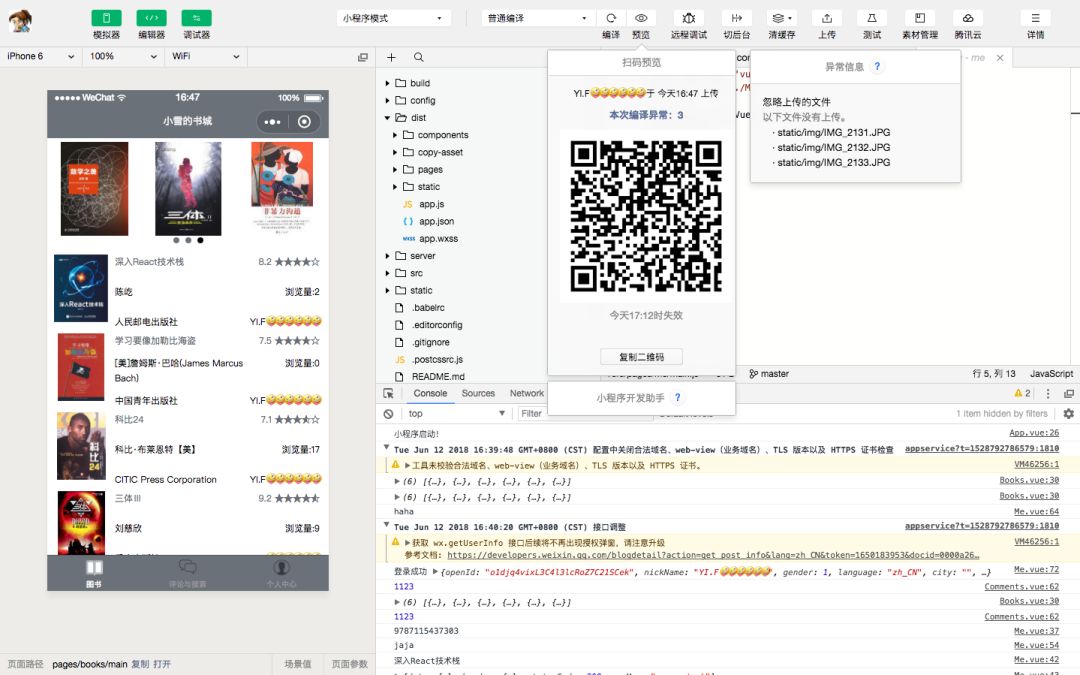The width and height of the screenshot is (1080, 675).
Task: Click the switch to background (切后台) icon
Action: 736,18
